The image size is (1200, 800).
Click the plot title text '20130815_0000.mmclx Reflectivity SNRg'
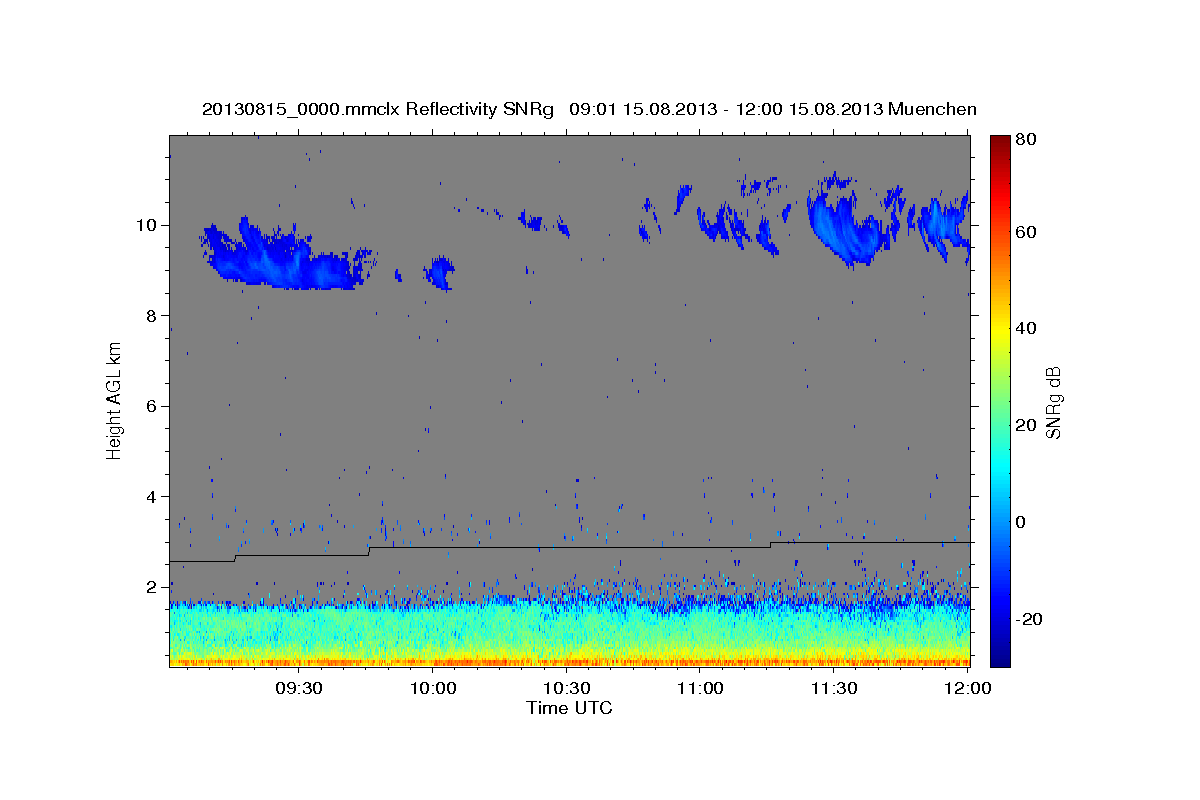pos(378,109)
